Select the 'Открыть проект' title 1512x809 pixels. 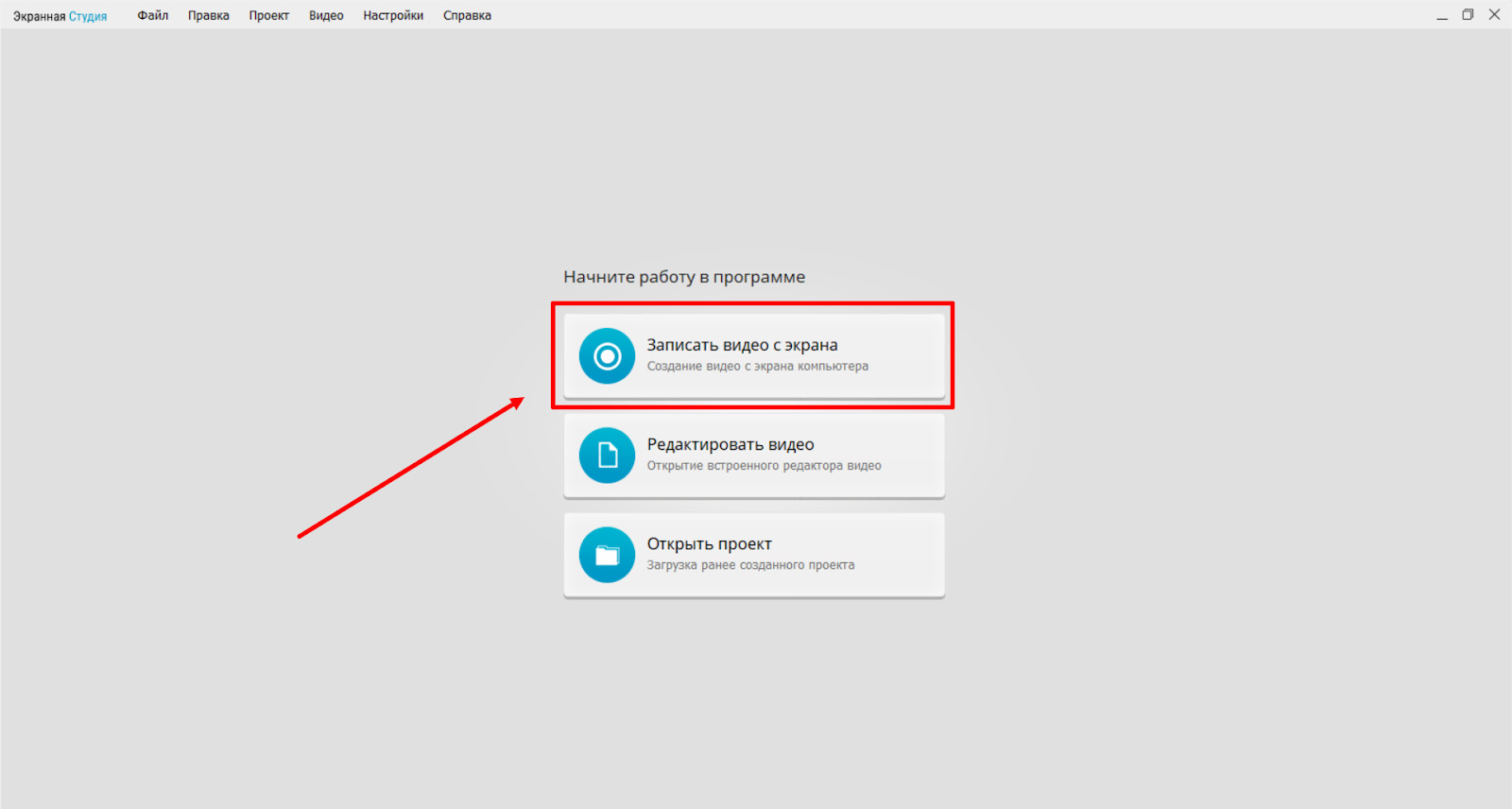point(709,543)
